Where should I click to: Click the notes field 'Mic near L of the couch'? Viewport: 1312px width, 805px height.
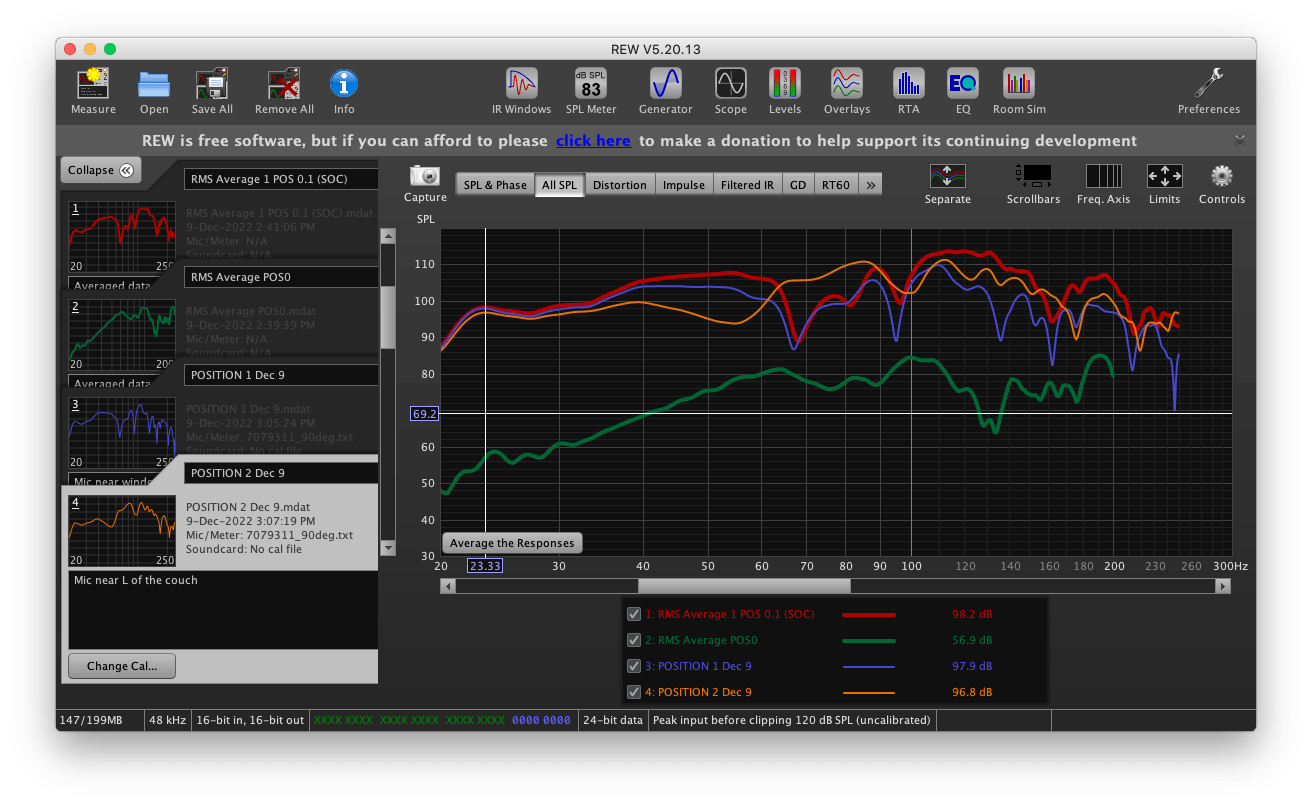coord(223,610)
